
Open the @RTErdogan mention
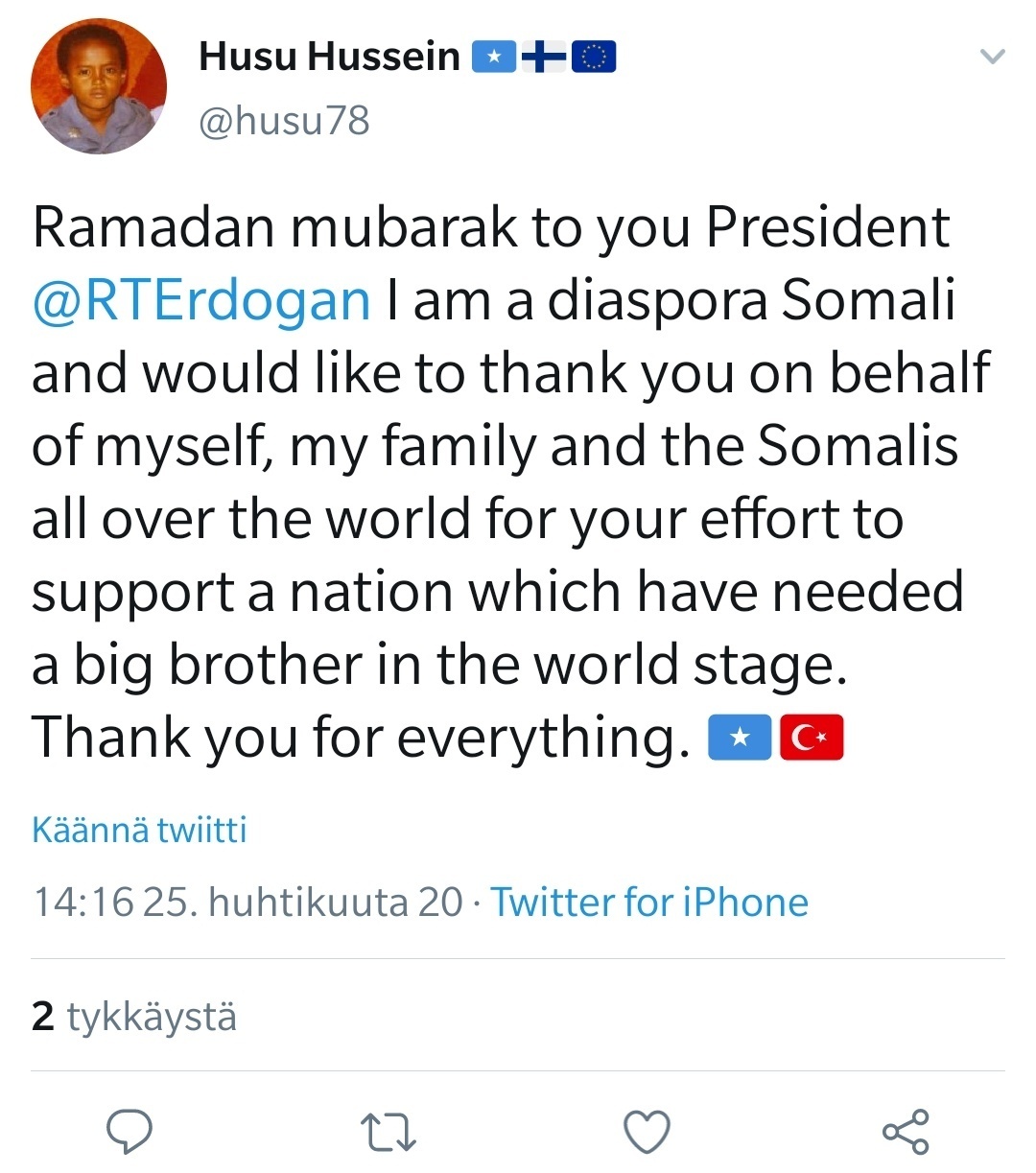coord(201,300)
